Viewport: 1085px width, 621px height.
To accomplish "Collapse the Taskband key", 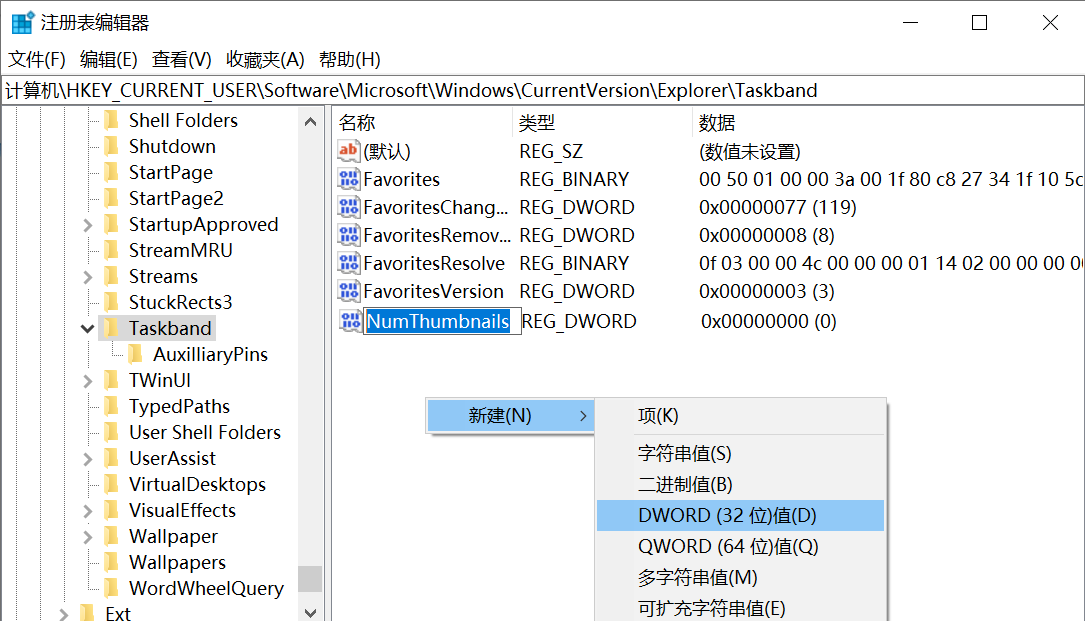I will point(87,328).
